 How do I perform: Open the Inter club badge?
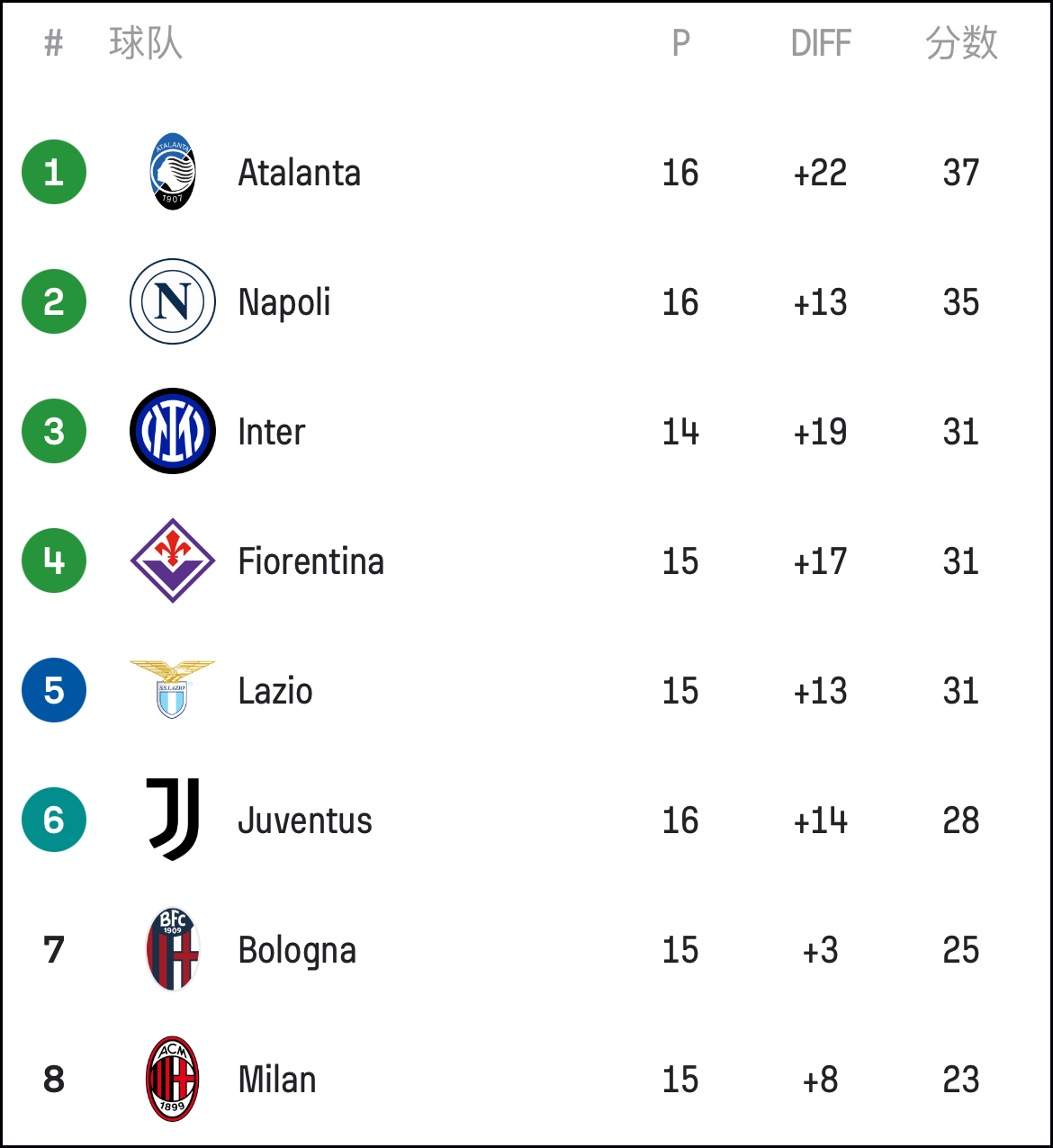tap(173, 431)
